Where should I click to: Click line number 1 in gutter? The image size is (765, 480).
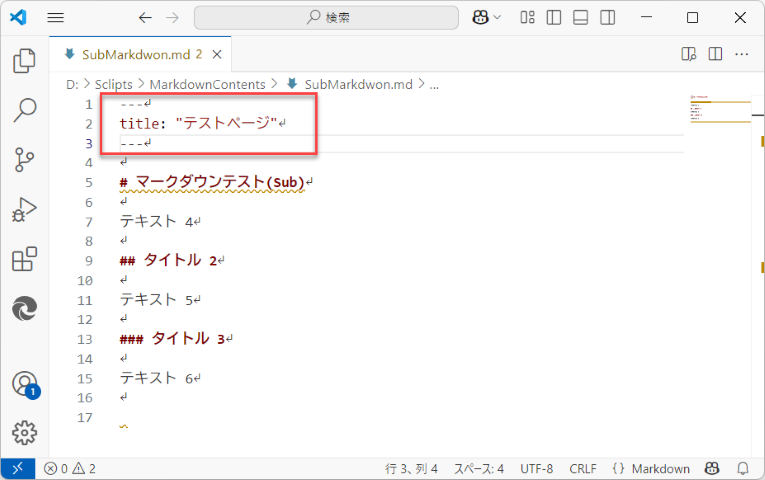click(x=89, y=104)
